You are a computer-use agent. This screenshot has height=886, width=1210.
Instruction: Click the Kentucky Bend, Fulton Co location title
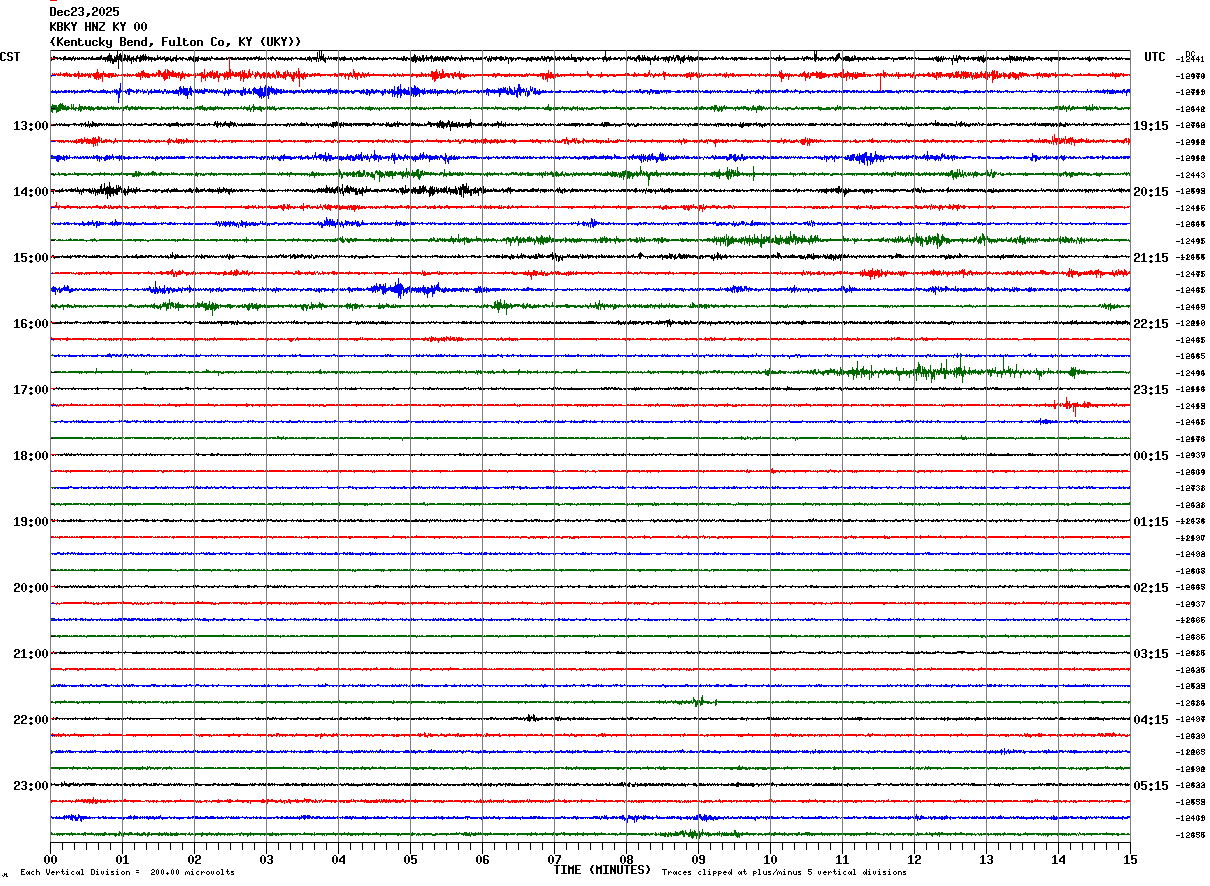(175, 42)
